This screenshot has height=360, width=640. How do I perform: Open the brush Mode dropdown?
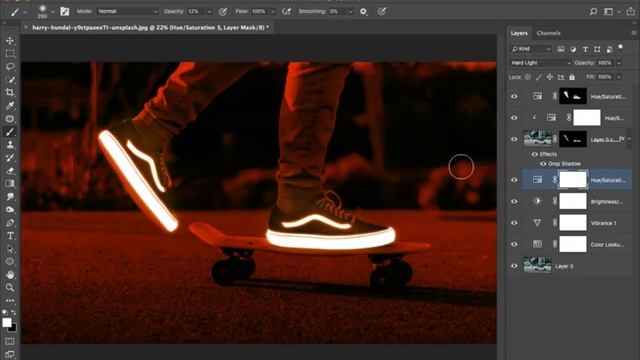coord(127,11)
